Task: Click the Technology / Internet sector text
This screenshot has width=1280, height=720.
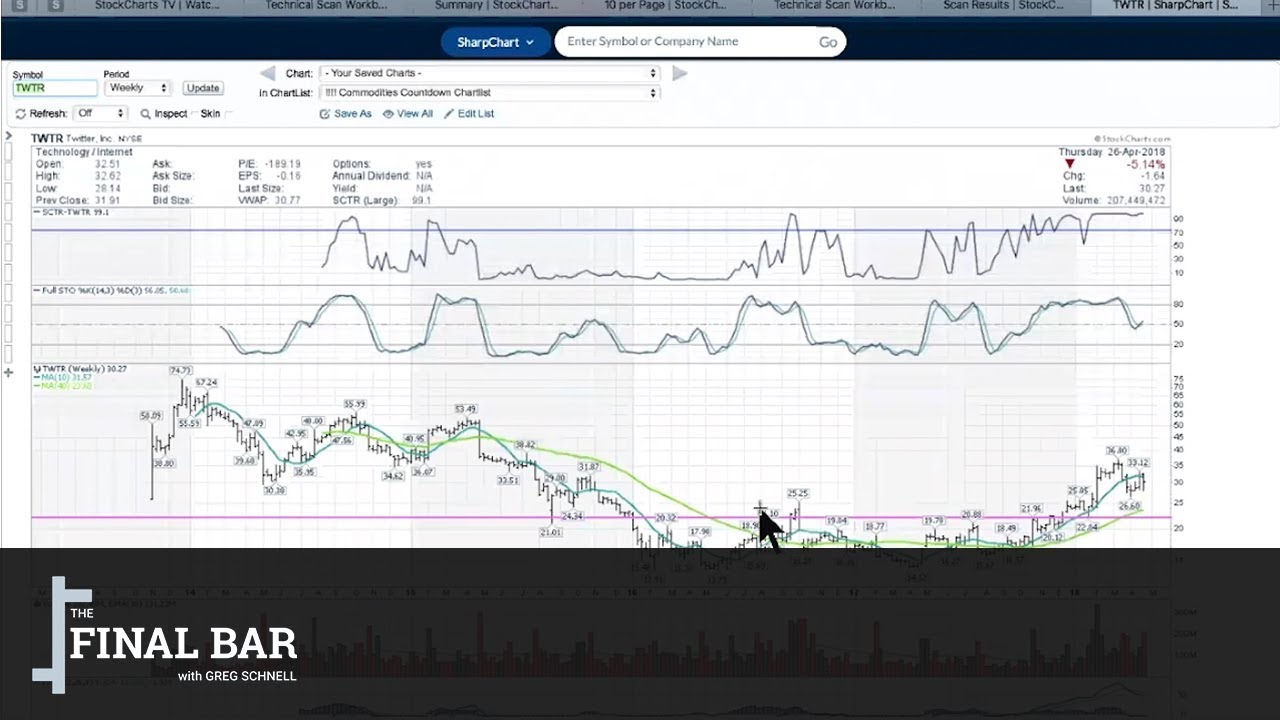Action: (84, 152)
